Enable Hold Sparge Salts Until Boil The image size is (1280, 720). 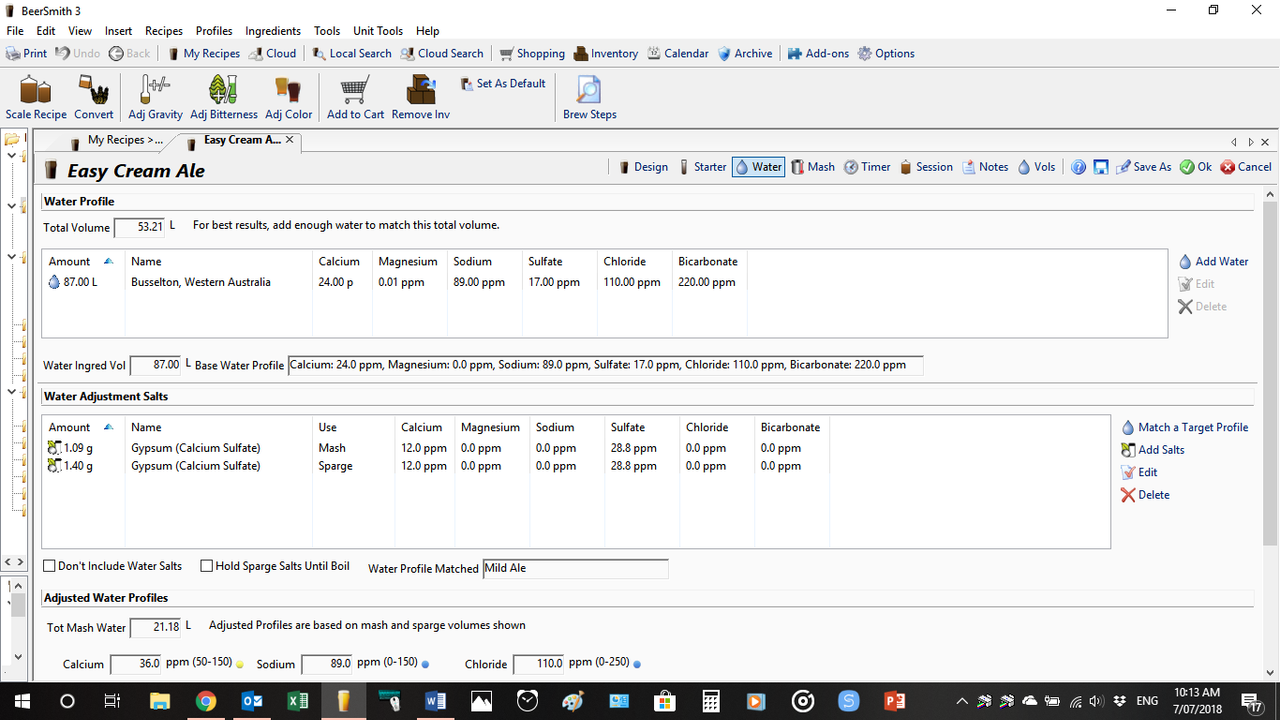207,566
